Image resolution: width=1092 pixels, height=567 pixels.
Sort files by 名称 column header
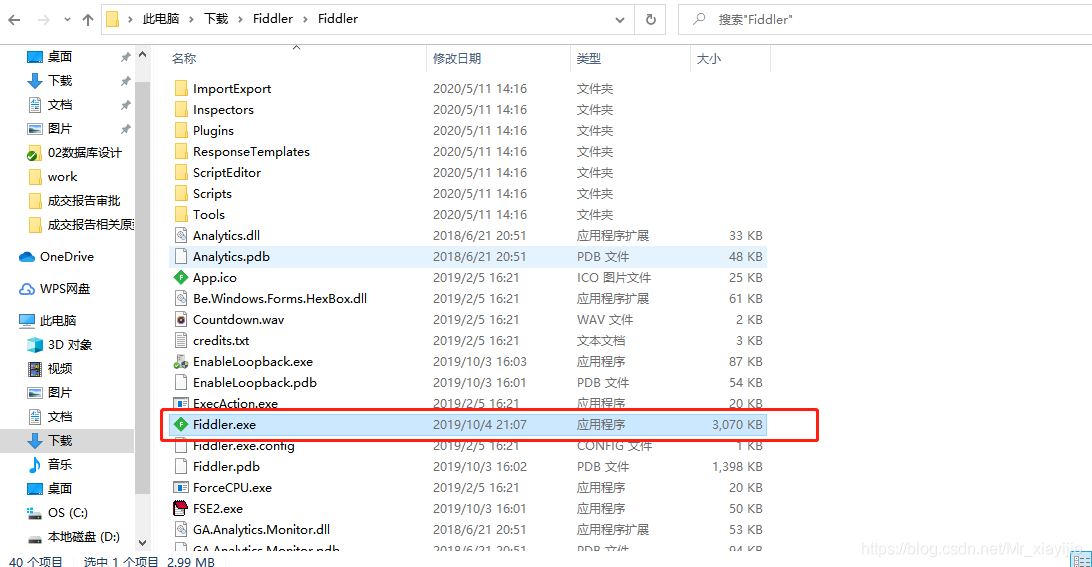point(184,59)
